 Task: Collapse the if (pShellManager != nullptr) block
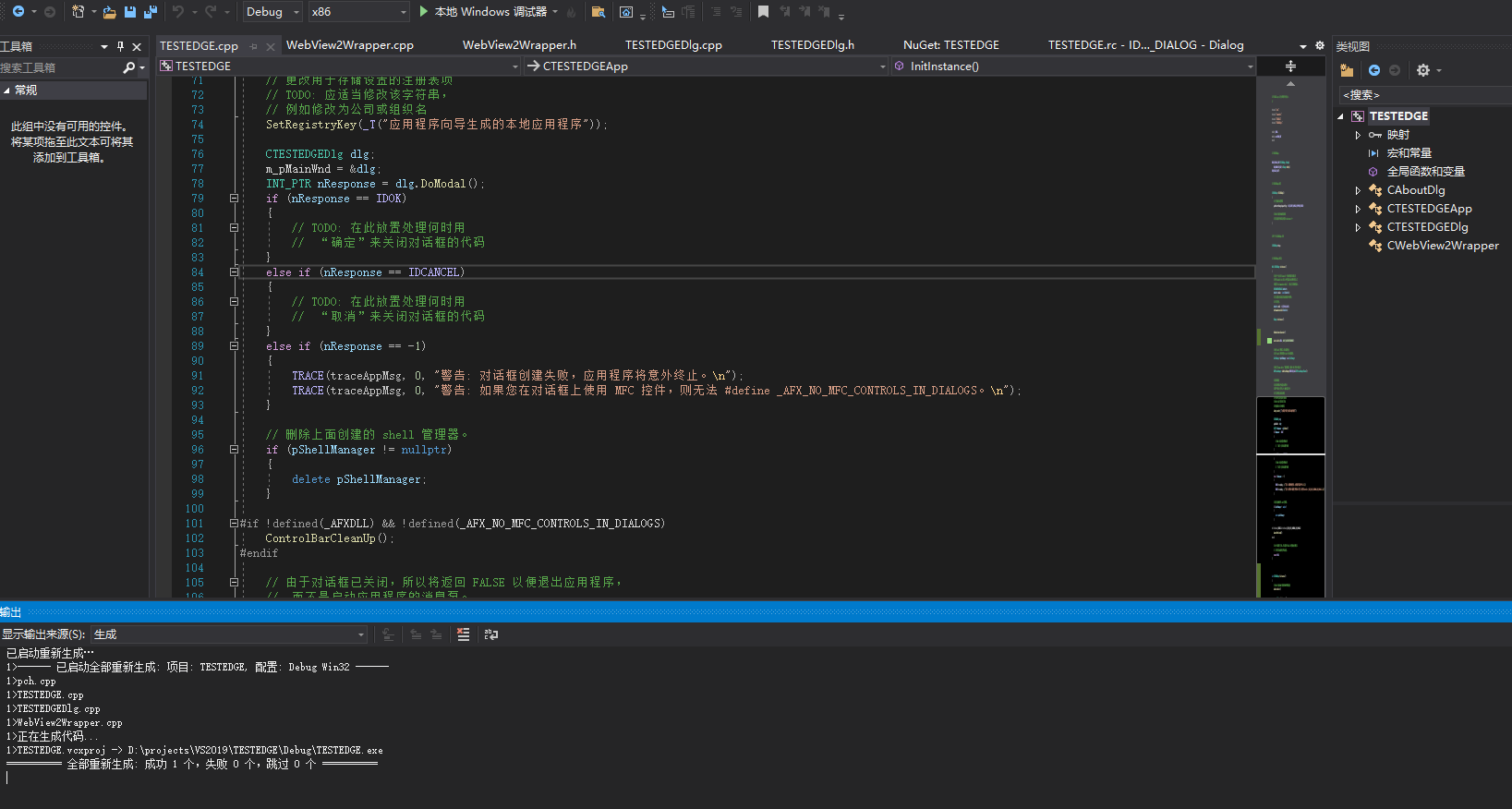(x=234, y=450)
